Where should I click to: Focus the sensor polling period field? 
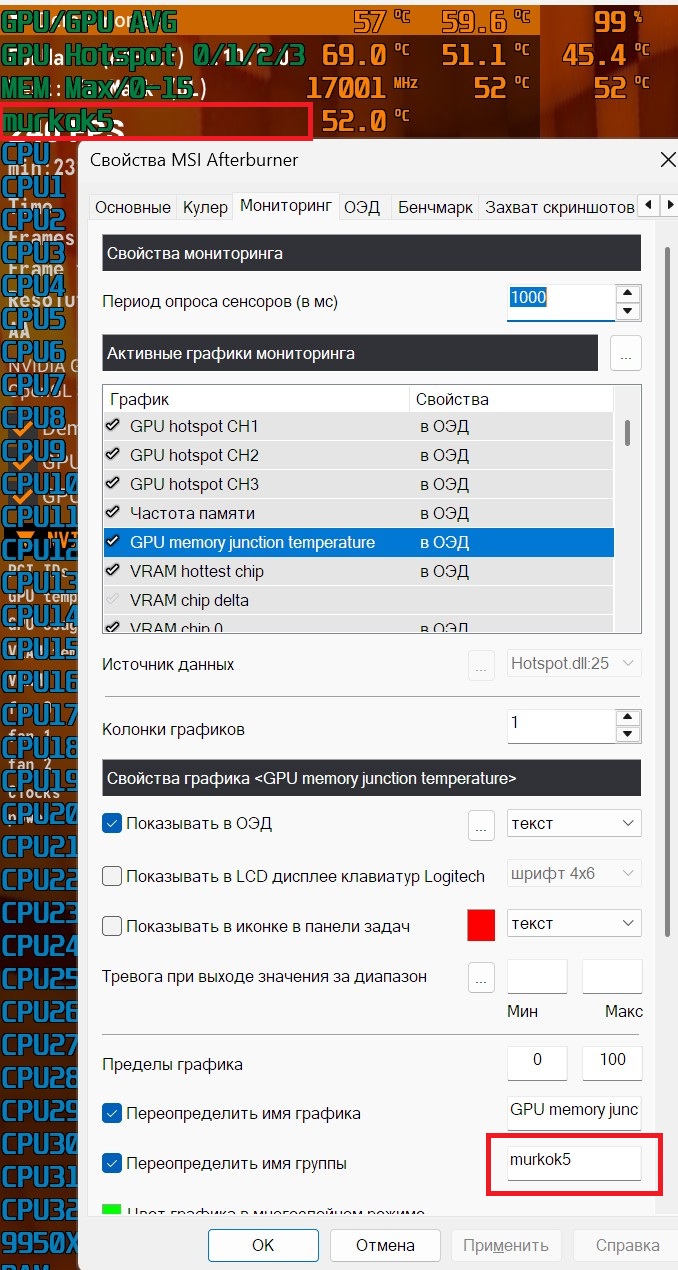[x=560, y=302]
